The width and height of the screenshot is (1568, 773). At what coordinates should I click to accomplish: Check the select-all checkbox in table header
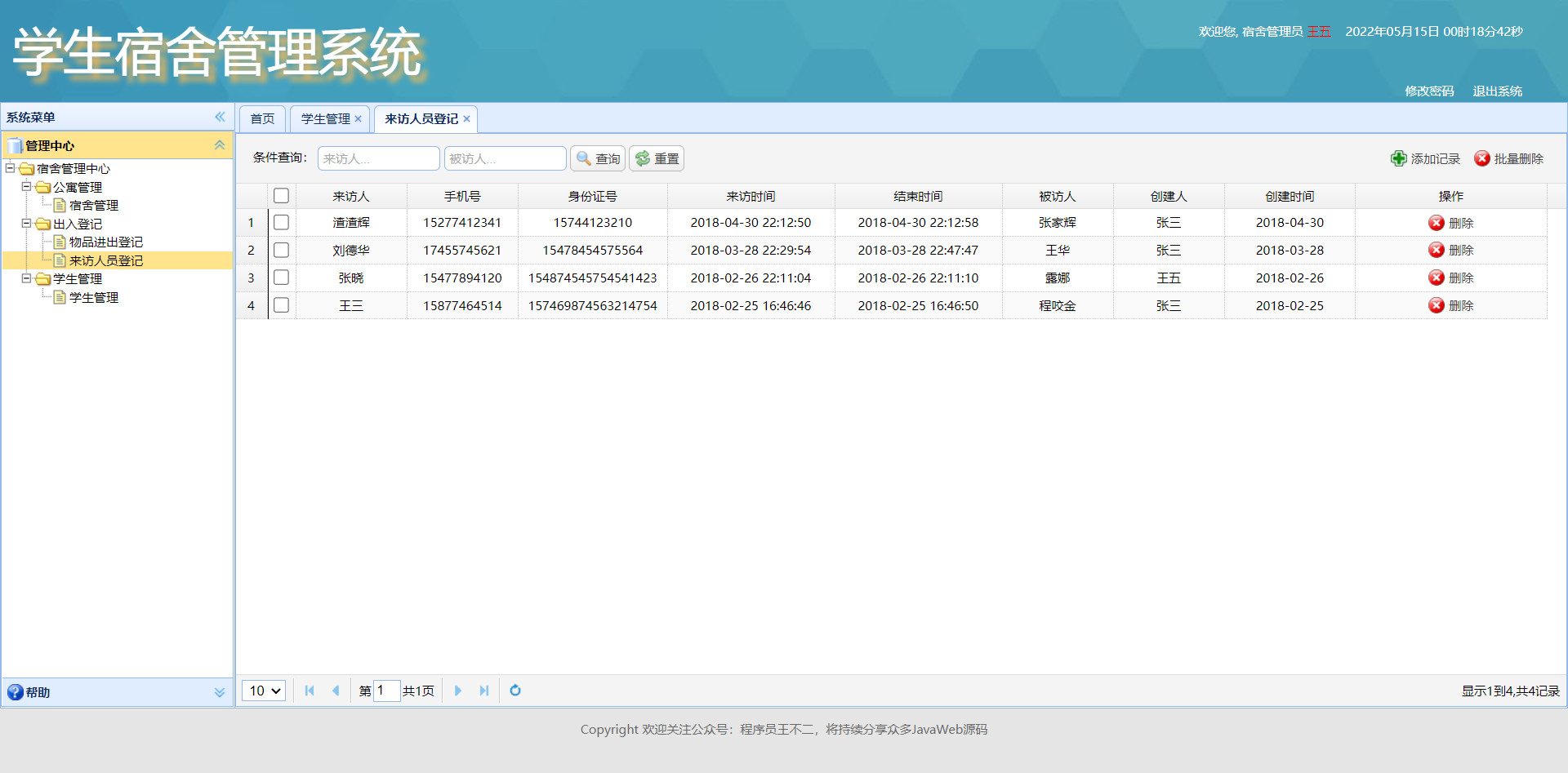point(281,195)
